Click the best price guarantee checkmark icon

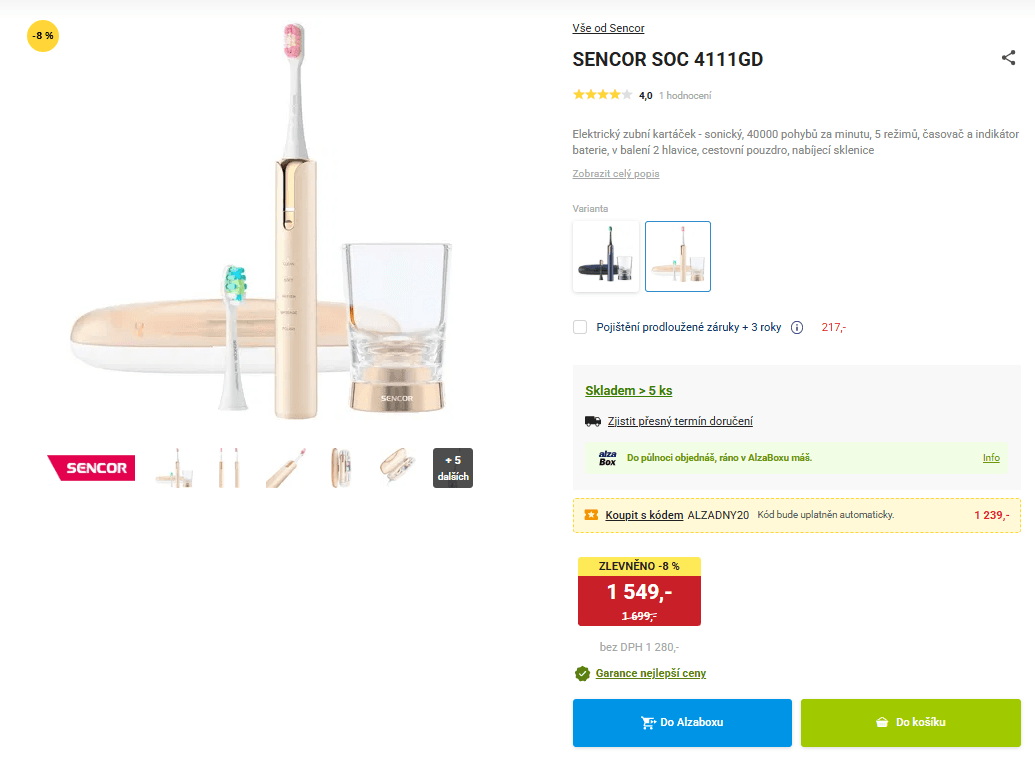(x=582, y=673)
